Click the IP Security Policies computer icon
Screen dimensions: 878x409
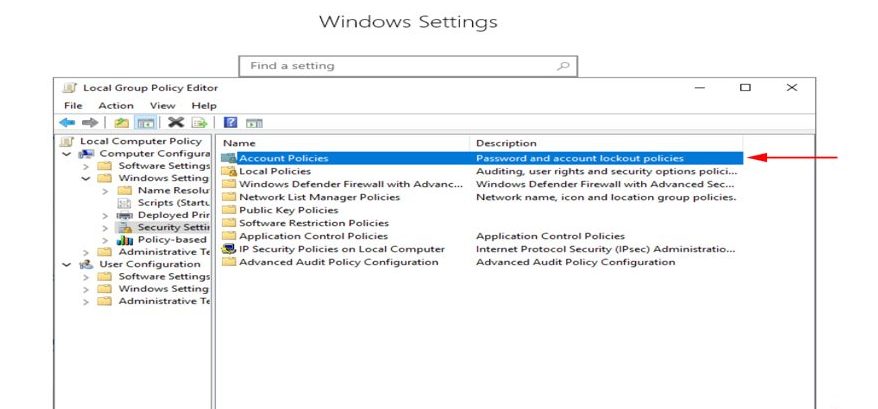coord(229,249)
